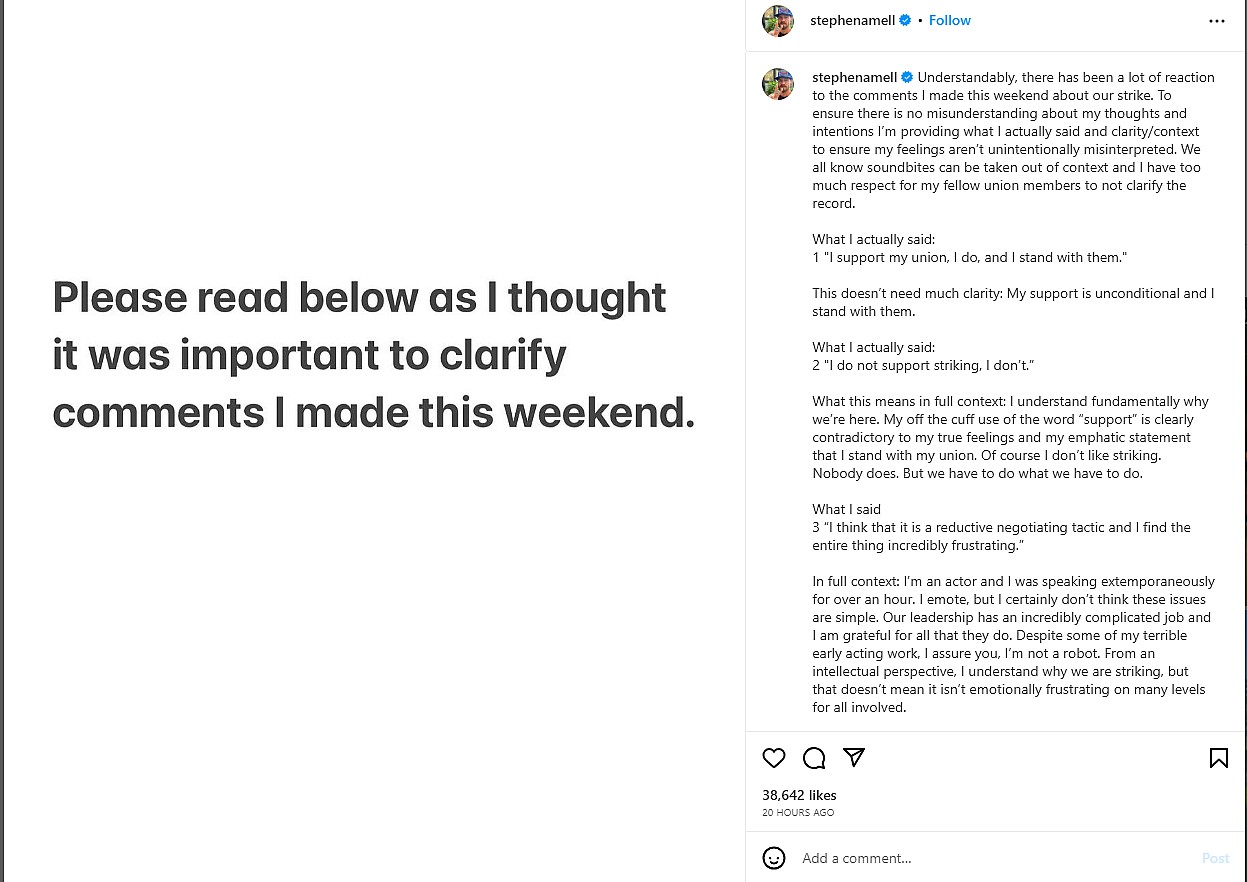Viewport: 1247px width, 882px height.
Task: Click the caption's opening paragraph starting "Understandably"
Action: [x=1010, y=140]
